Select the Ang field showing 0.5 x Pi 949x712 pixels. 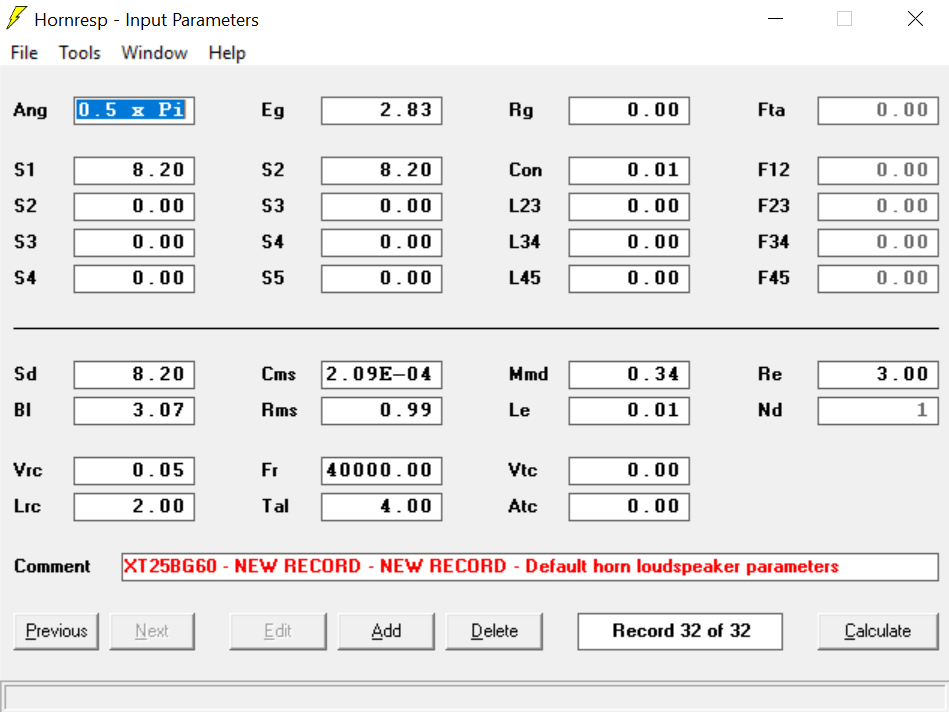point(134,111)
